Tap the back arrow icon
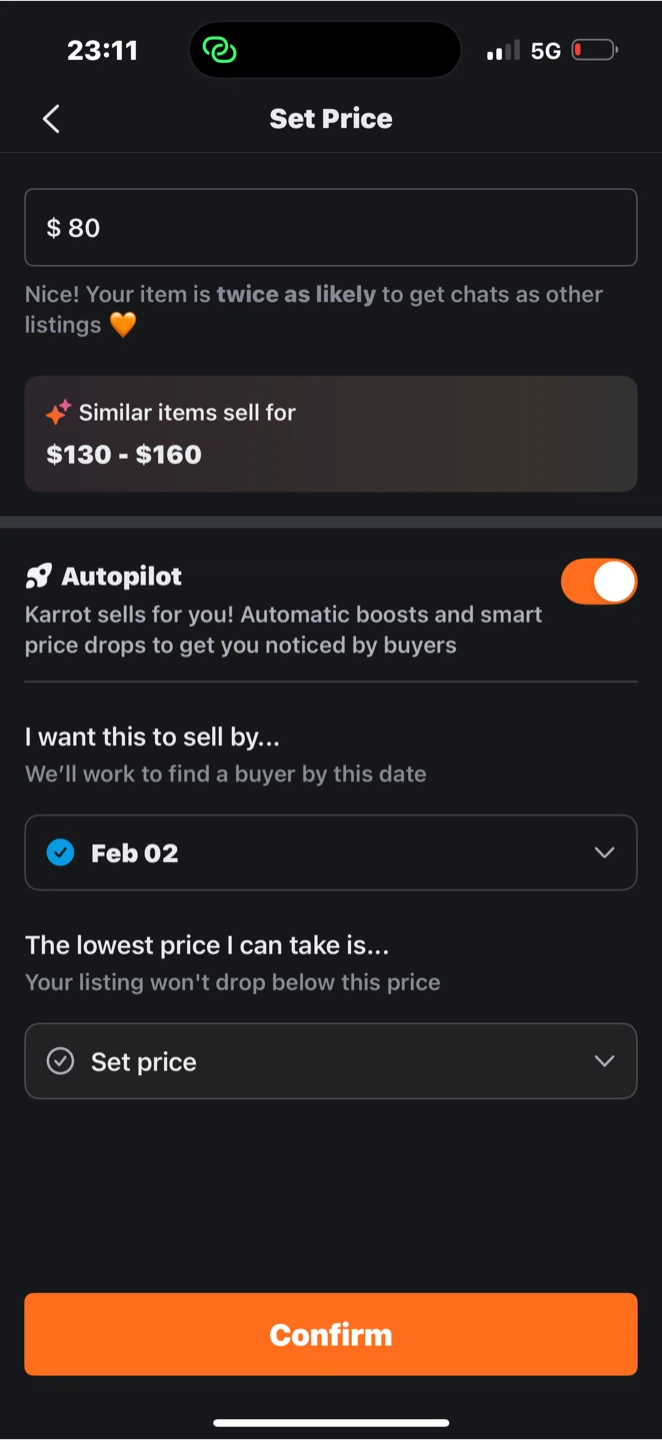 tap(51, 119)
